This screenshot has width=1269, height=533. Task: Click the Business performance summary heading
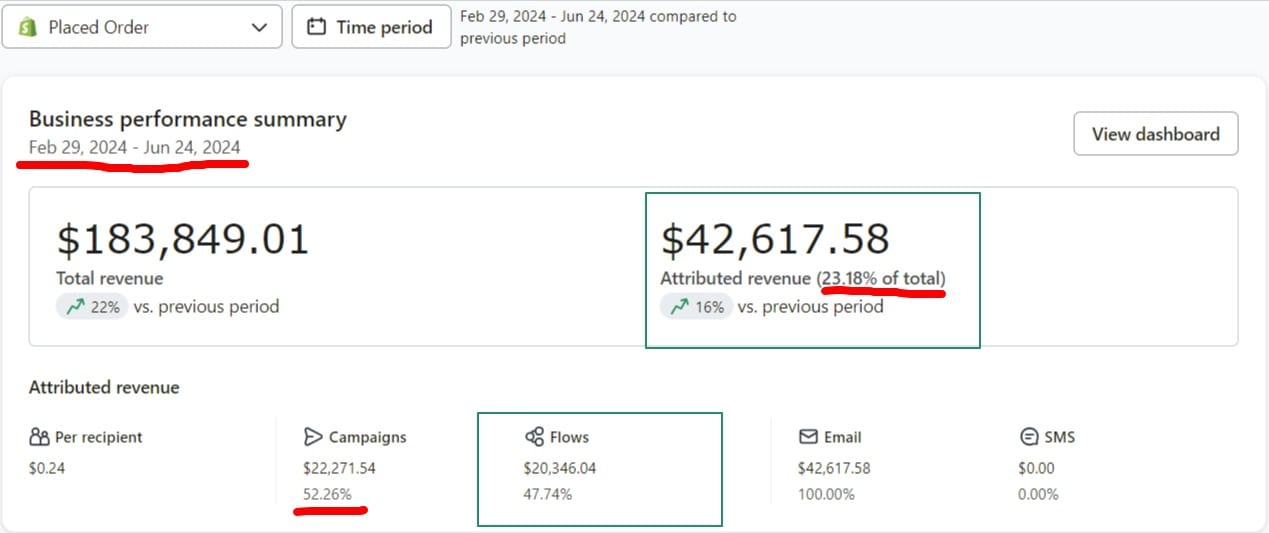point(187,119)
